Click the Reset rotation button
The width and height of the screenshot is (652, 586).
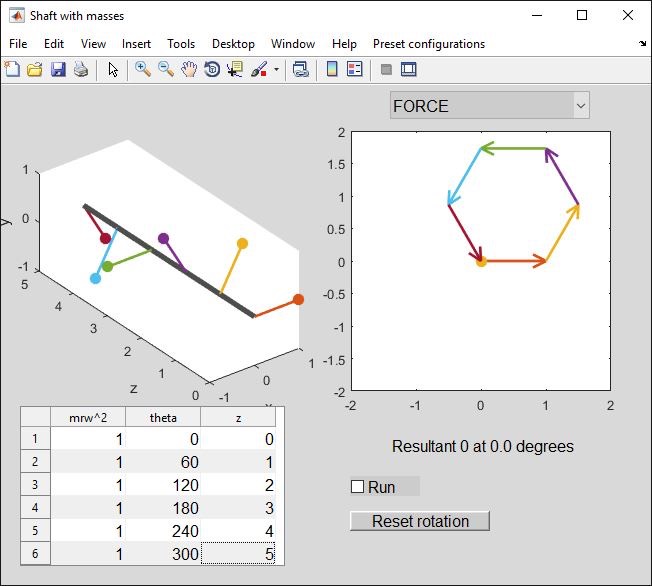pos(420,521)
